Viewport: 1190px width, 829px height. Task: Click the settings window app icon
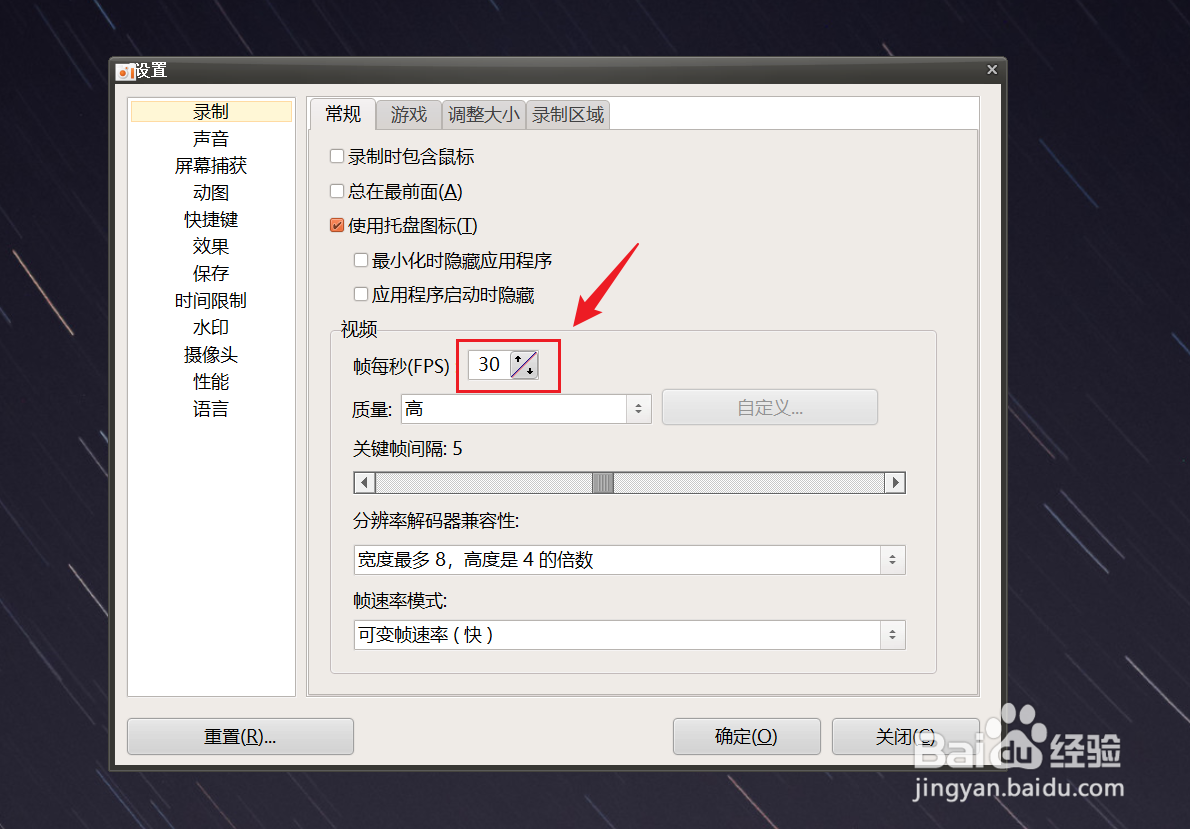tap(125, 71)
